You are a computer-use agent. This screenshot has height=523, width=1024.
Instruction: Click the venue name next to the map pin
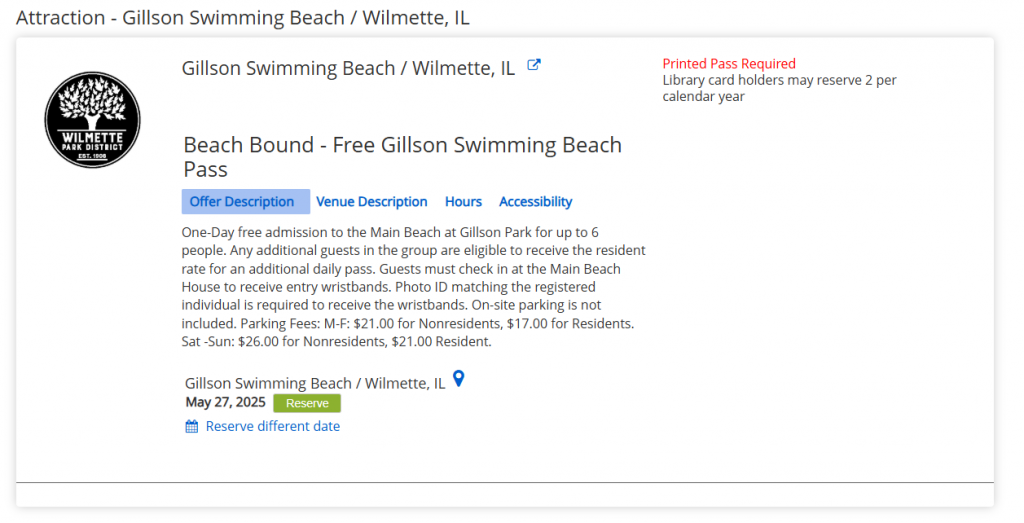tap(315, 384)
